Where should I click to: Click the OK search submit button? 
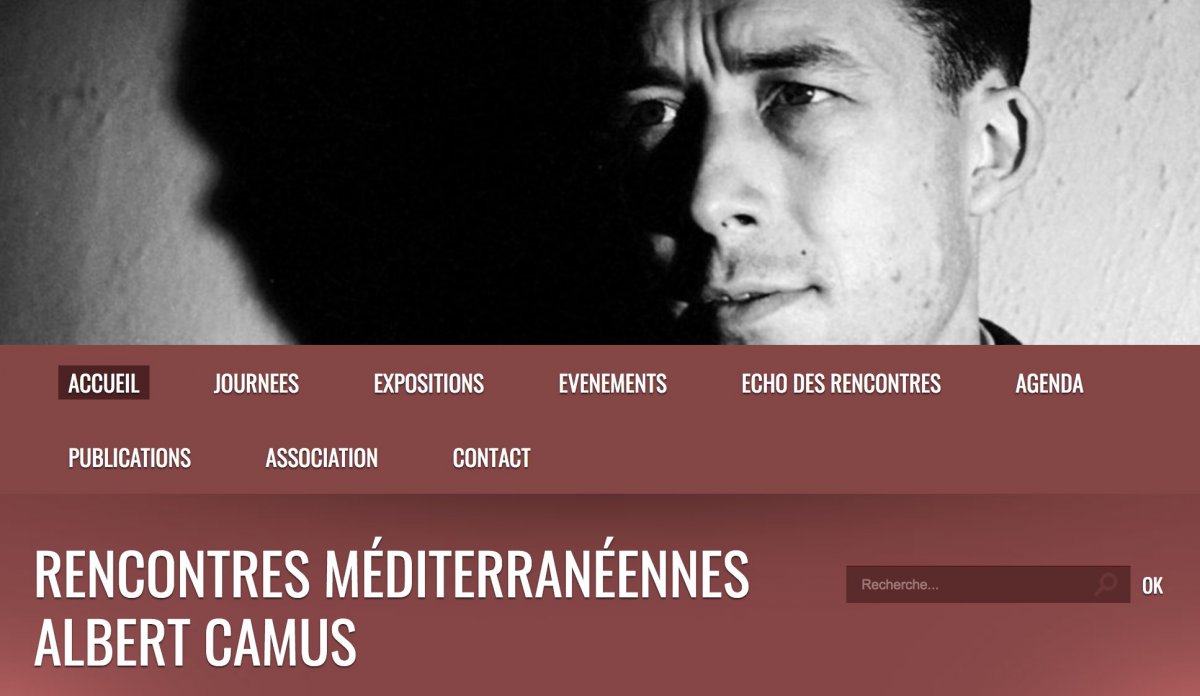(x=1152, y=585)
